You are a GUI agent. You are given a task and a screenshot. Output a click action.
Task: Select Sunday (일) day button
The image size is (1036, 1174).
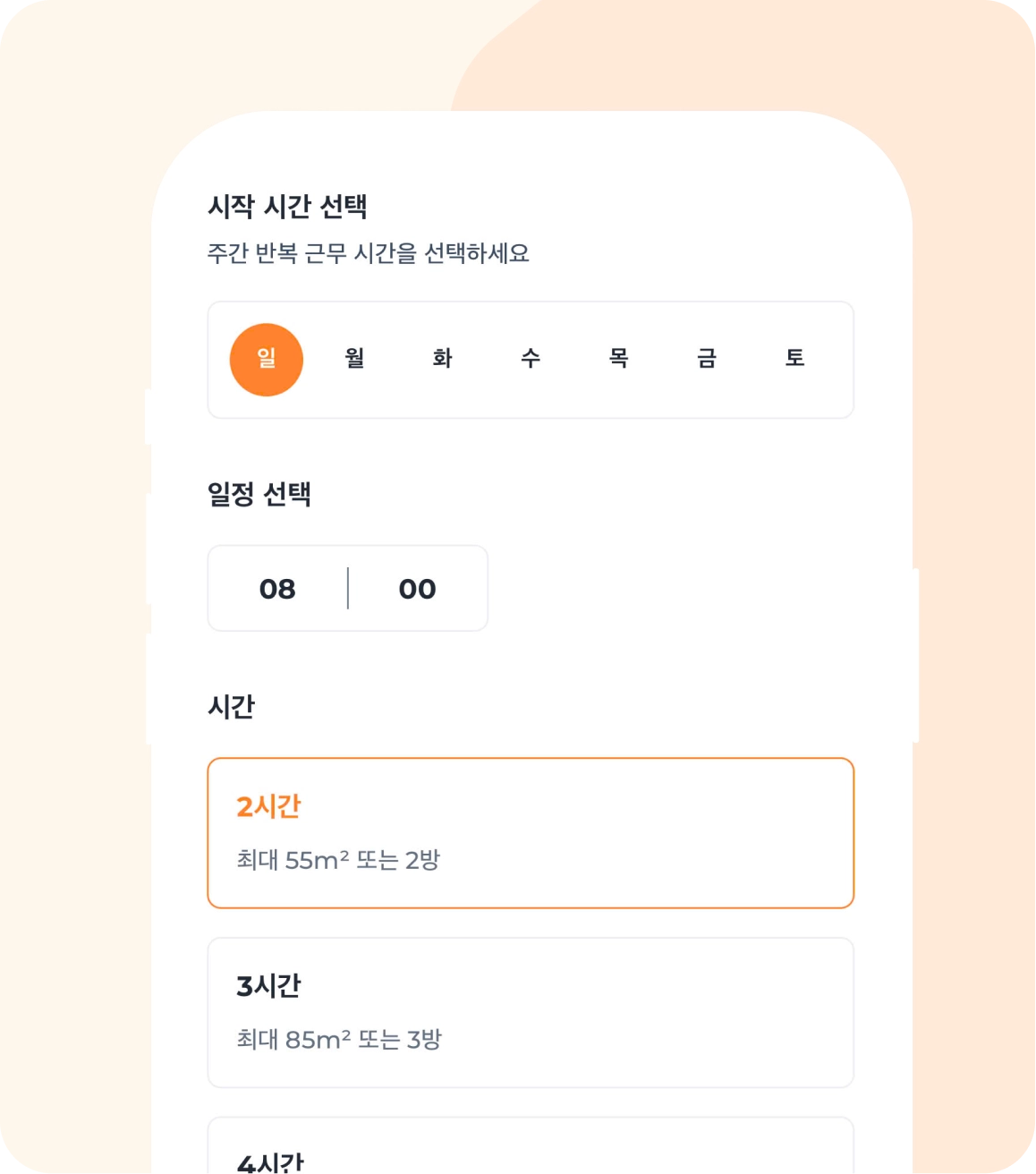[267, 360]
